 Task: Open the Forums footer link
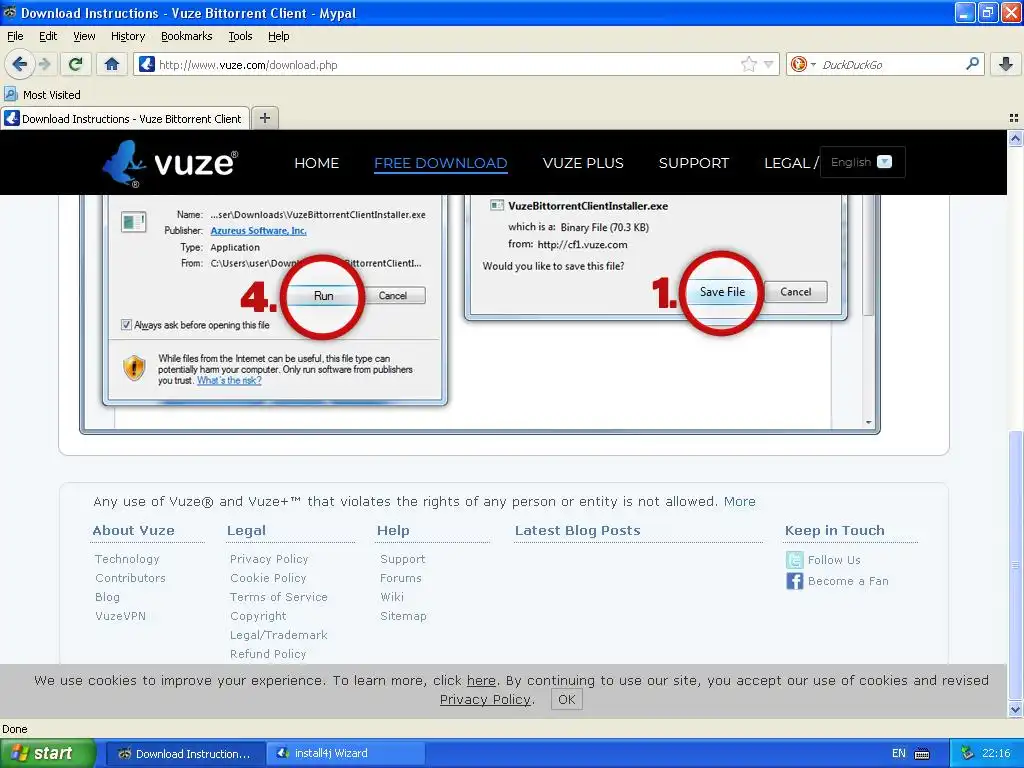click(400, 578)
